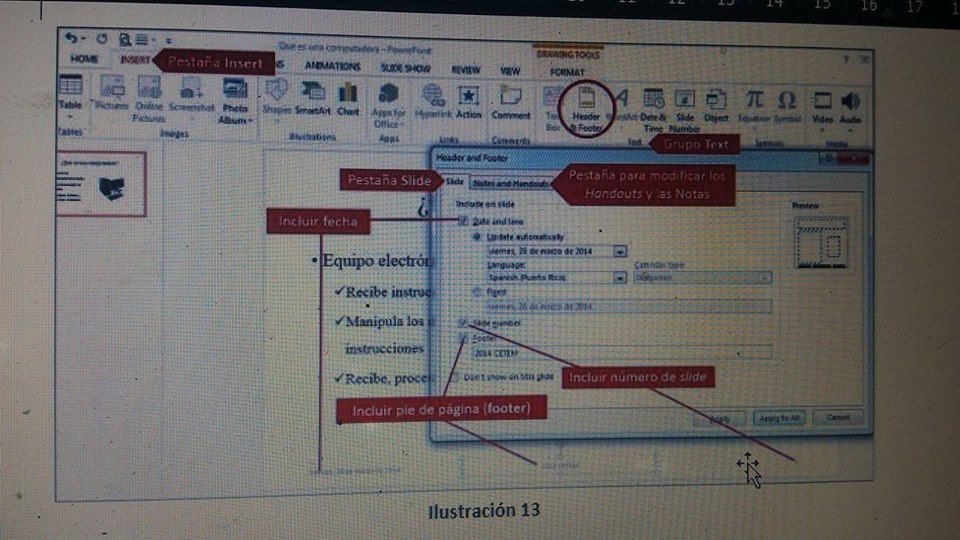Click the Preview layout image in the dialog
This screenshot has width=960, height=540.
[x=821, y=244]
